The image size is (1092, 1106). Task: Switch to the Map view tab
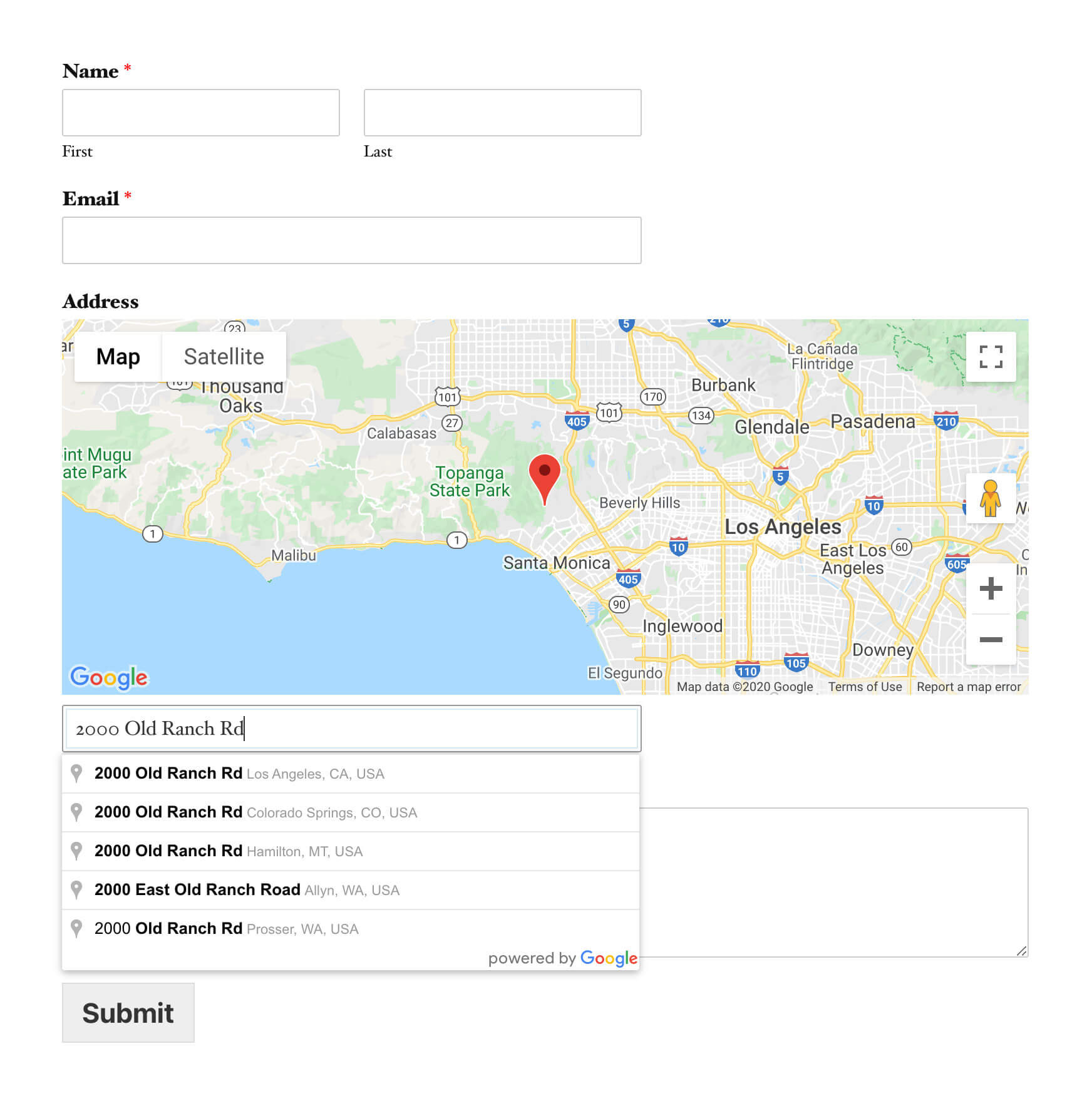click(118, 357)
